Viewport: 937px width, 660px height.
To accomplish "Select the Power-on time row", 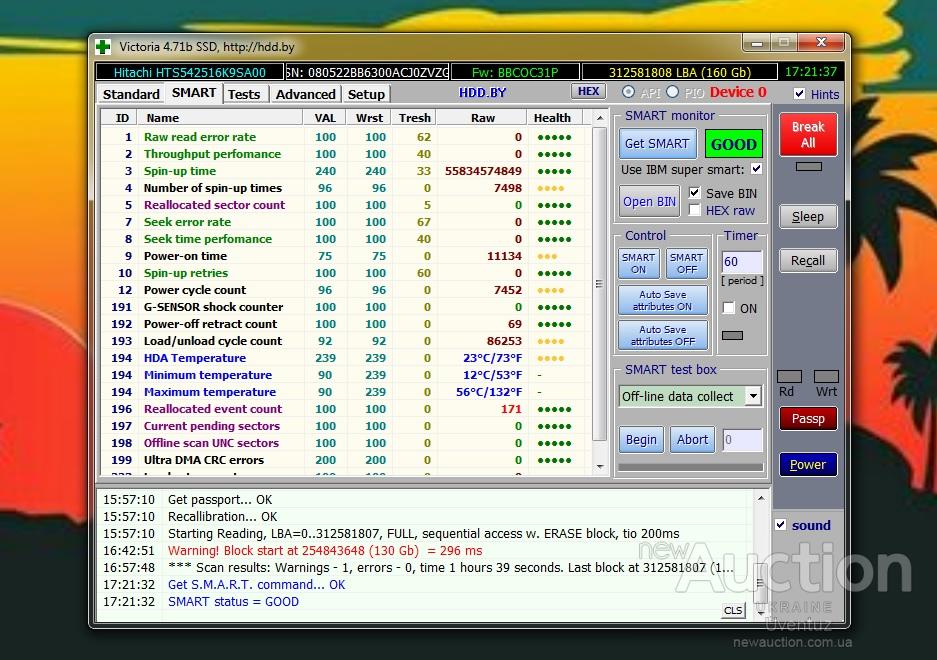I will (346, 256).
